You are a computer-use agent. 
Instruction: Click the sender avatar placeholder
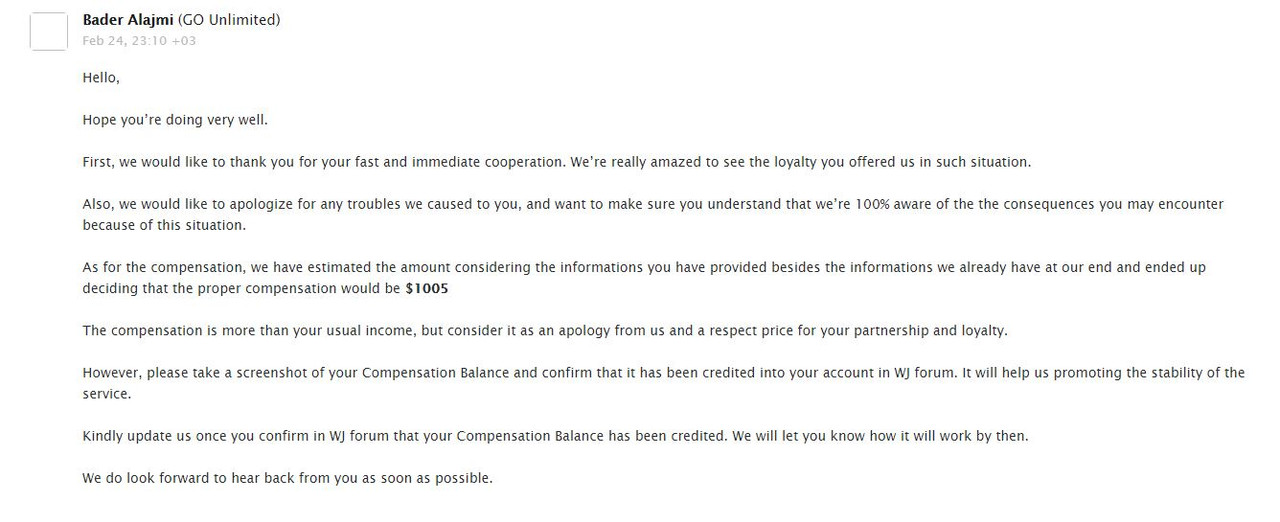(x=48, y=31)
